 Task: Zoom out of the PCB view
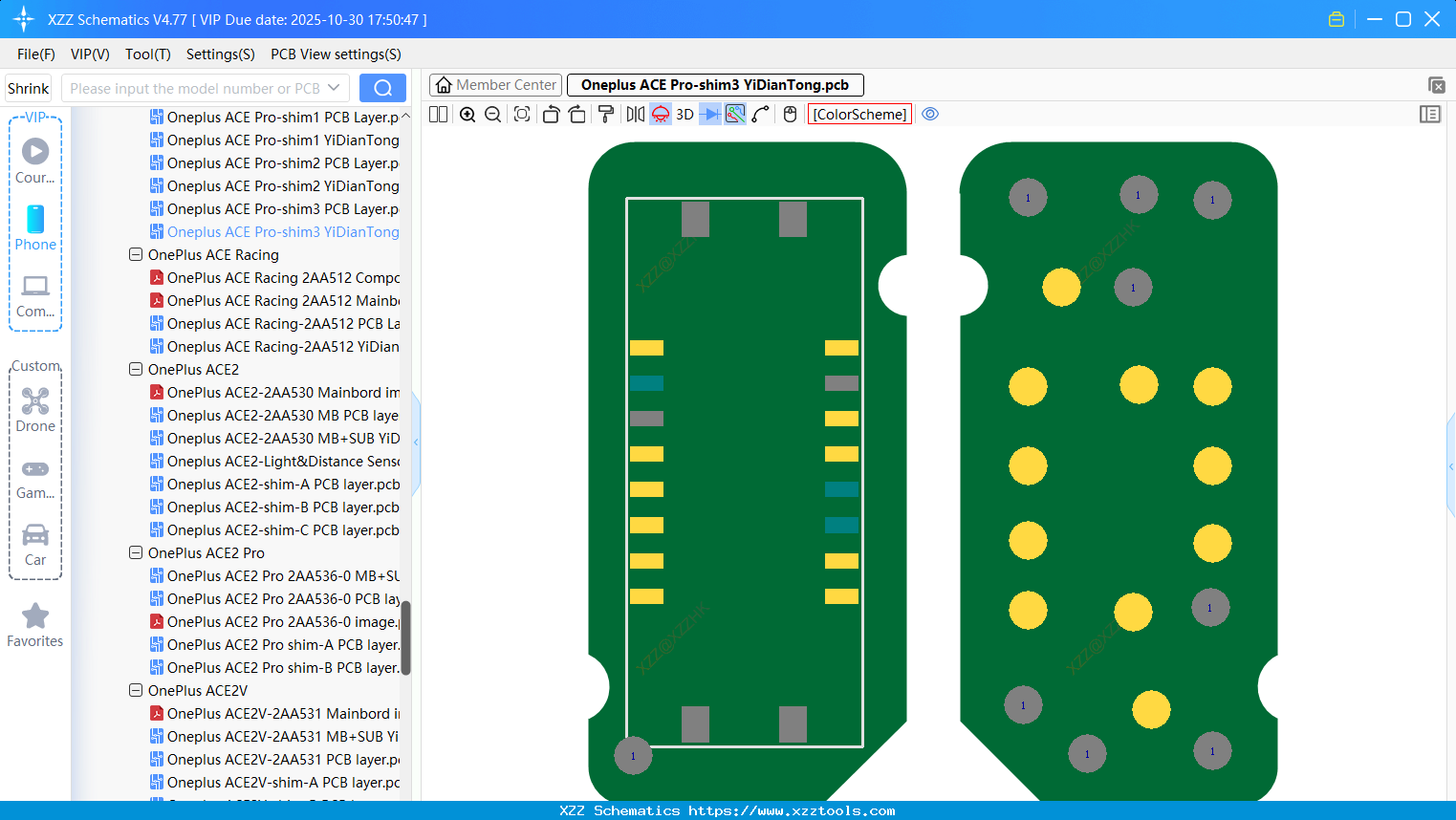[x=493, y=115]
